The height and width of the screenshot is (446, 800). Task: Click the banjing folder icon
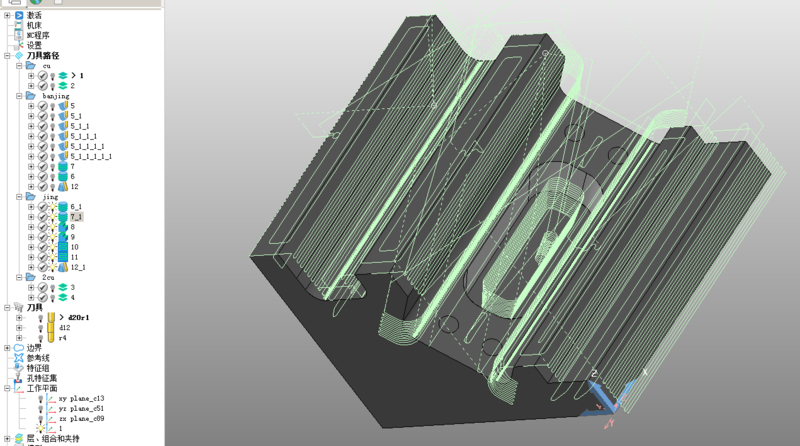(x=31, y=96)
